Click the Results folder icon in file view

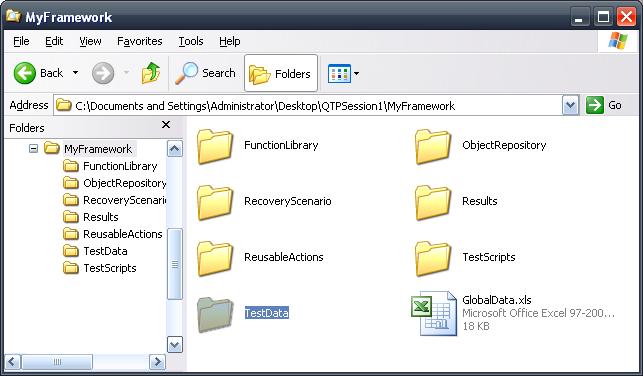[433, 203]
